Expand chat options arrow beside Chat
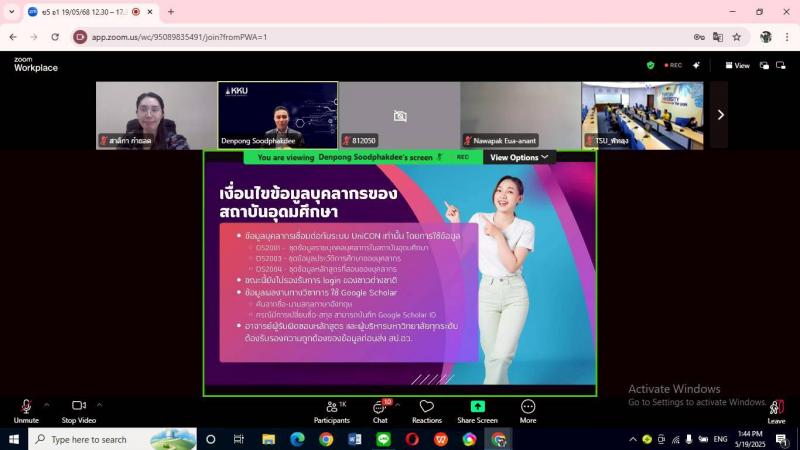Image resolution: width=800 pixels, height=450 pixels. click(x=397, y=405)
